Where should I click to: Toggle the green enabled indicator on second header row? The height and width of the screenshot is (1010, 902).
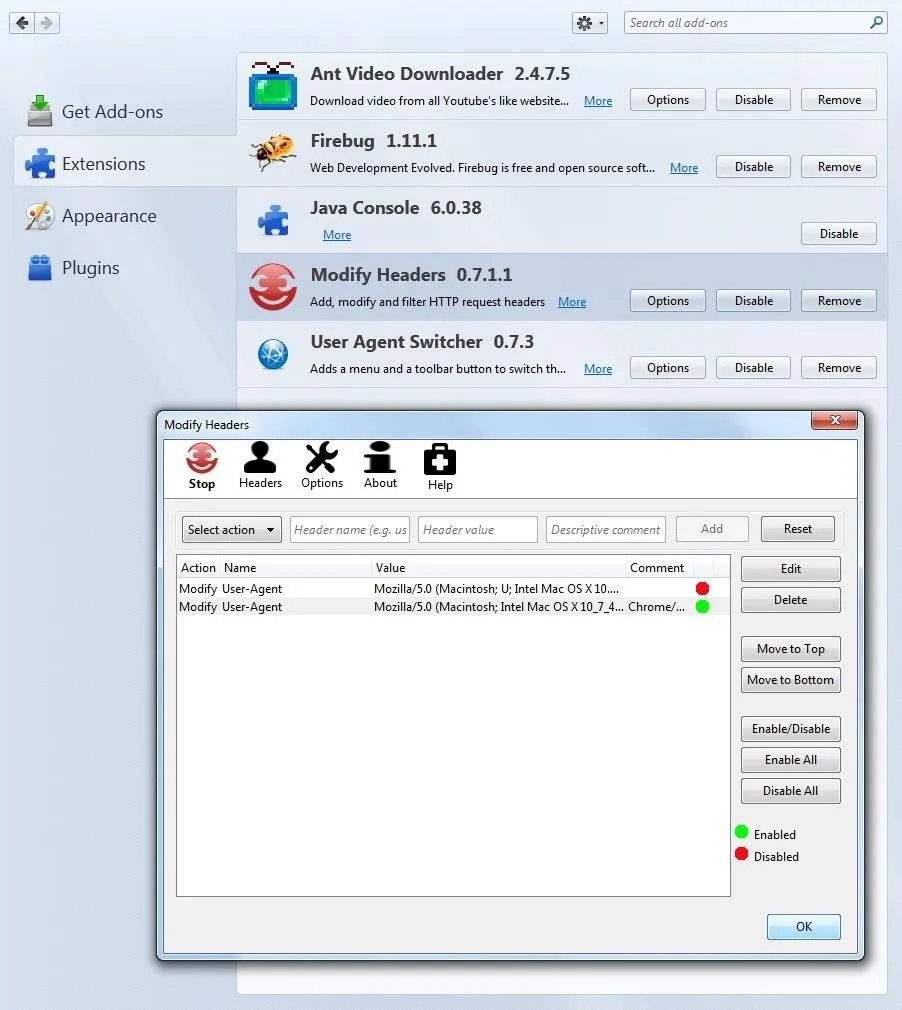pos(702,606)
